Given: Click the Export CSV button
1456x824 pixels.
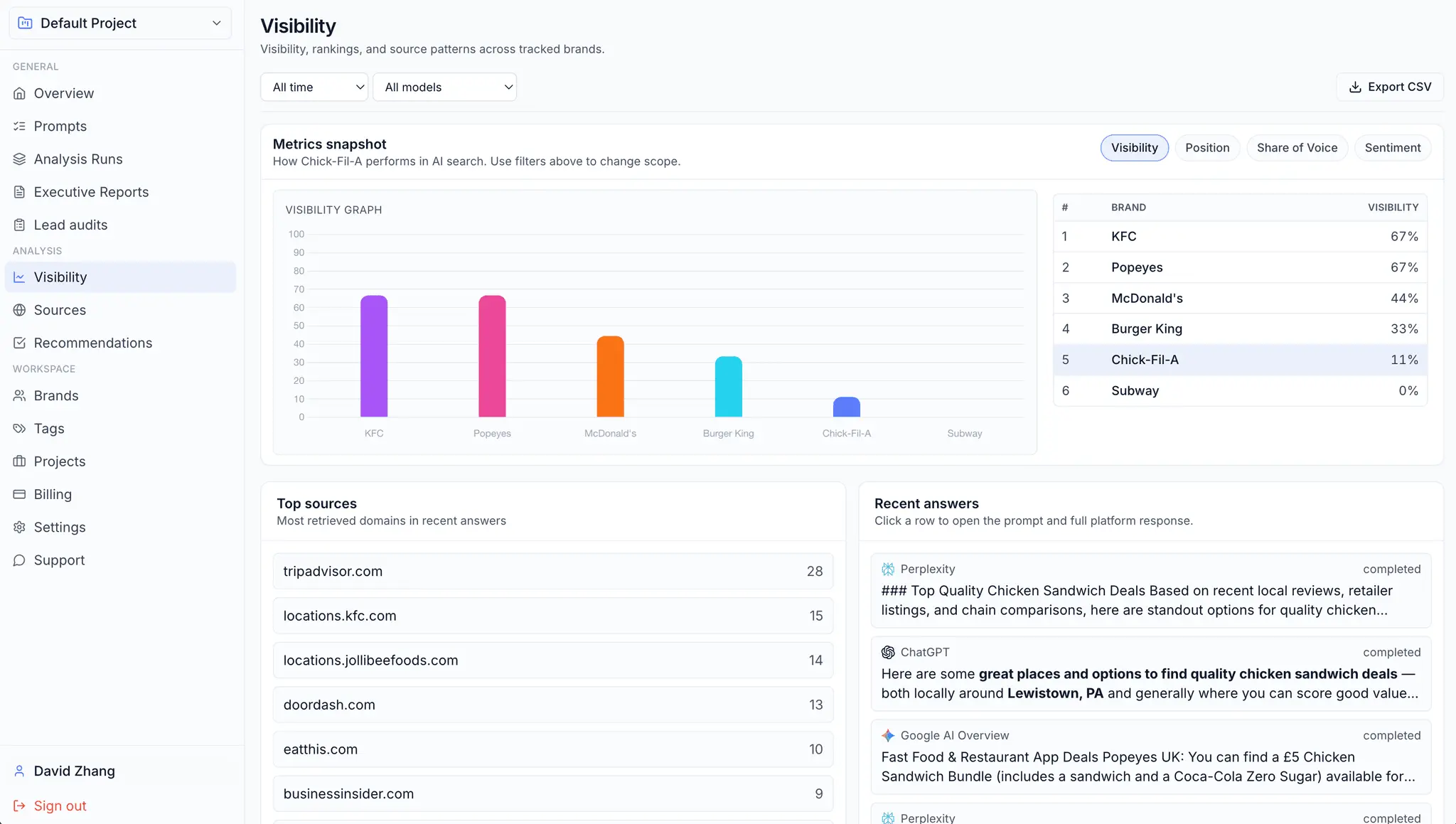Looking at the screenshot, I should pos(1390,87).
